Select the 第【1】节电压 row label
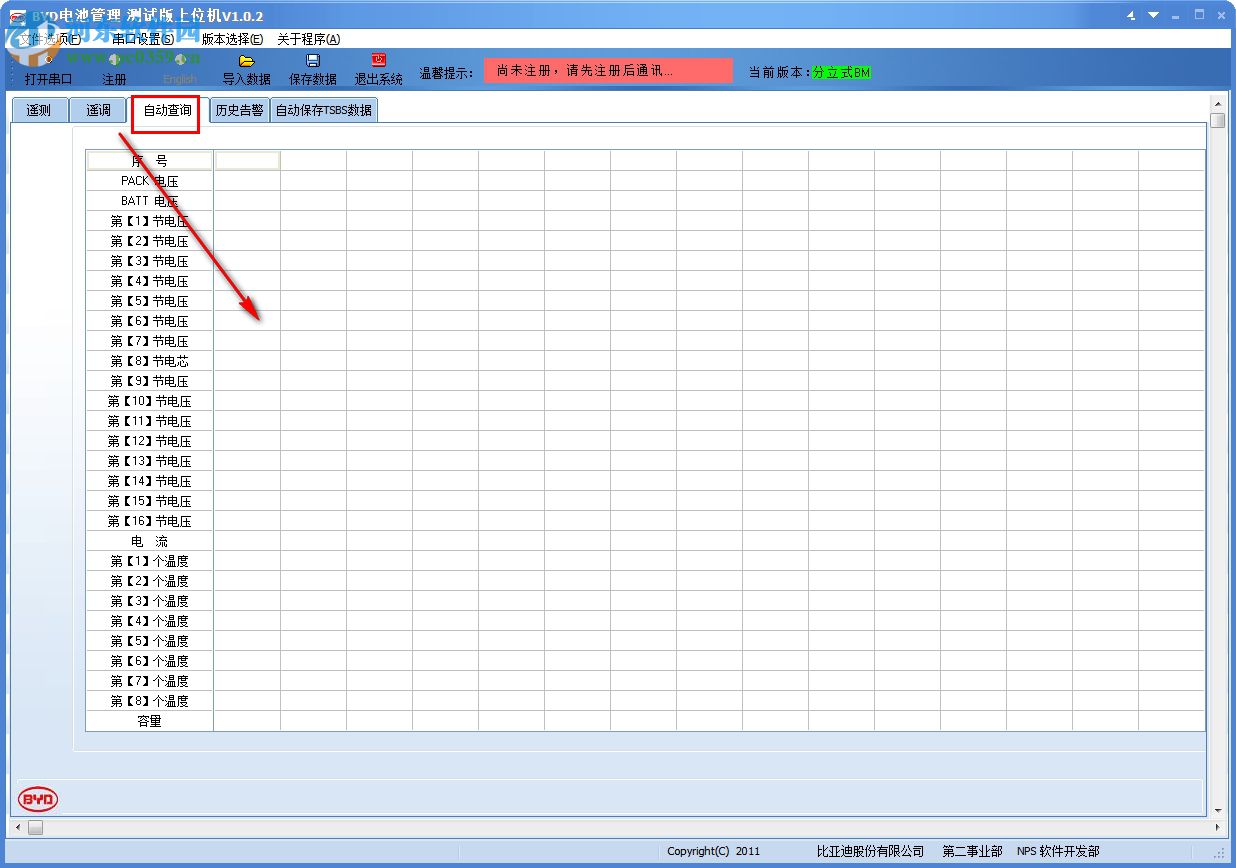This screenshot has width=1236, height=868. [150, 221]
